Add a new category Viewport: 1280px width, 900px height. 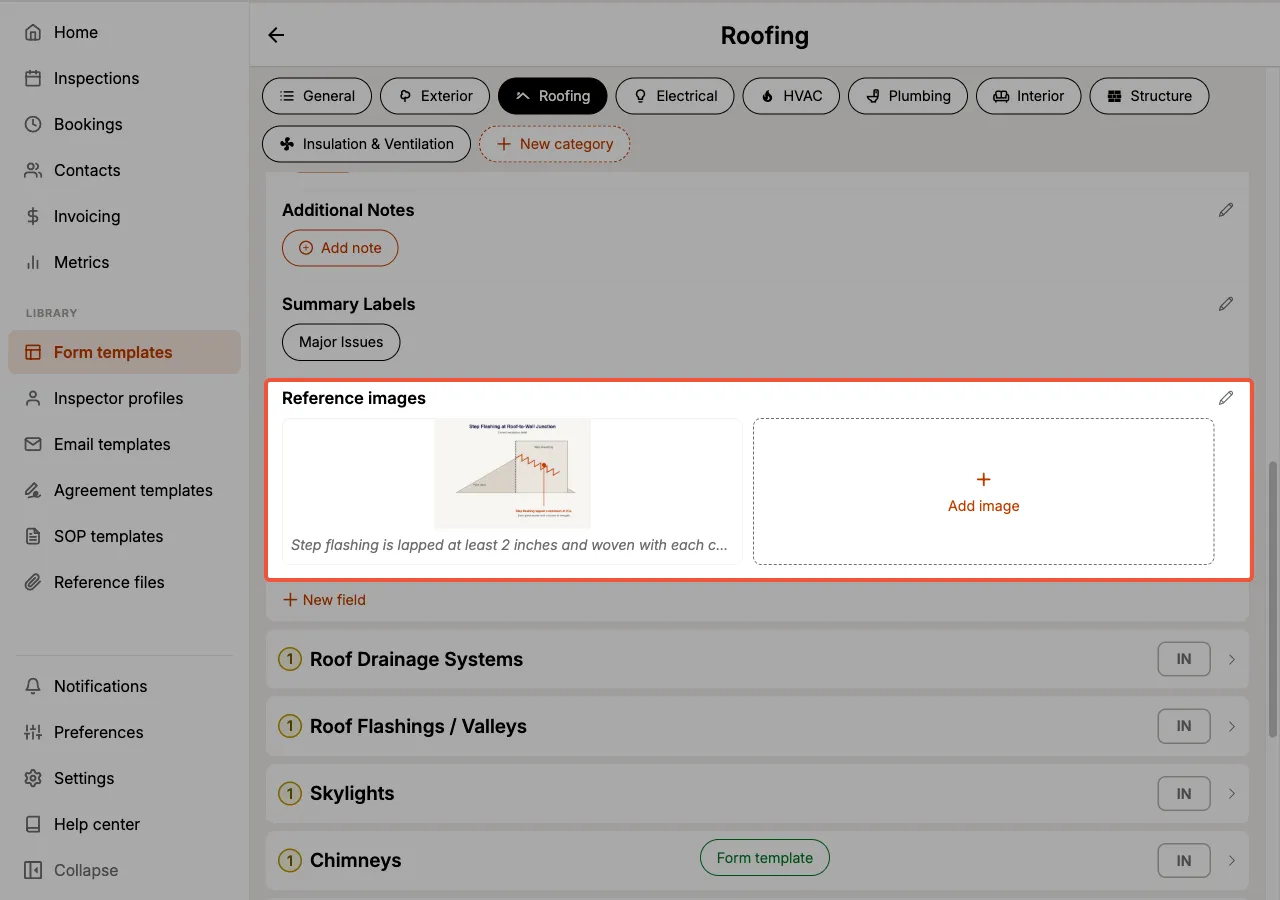click(x=555, y=144)
